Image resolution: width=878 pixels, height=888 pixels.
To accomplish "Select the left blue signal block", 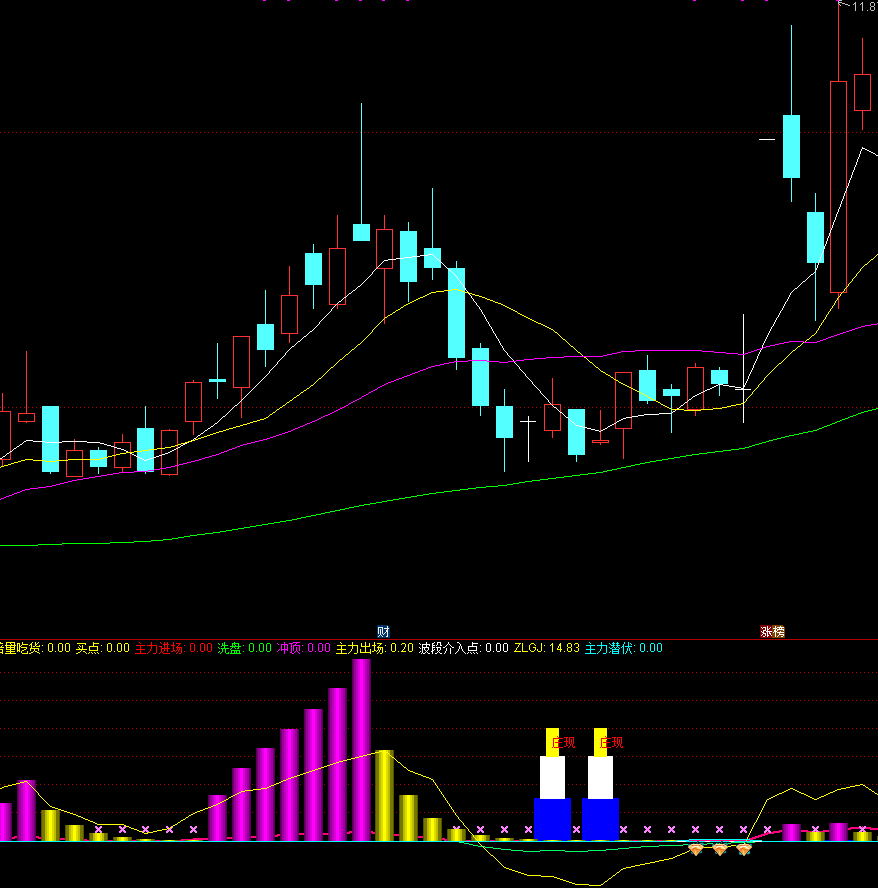I will (552, 818).
